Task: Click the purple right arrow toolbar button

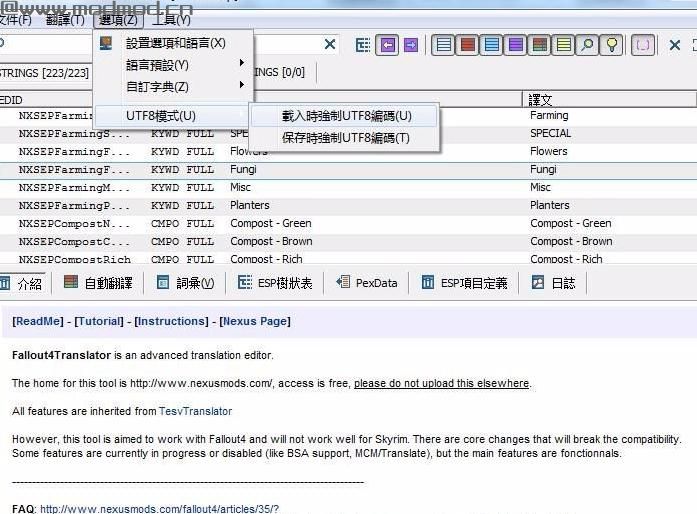Action: click(x=411, y=45)
